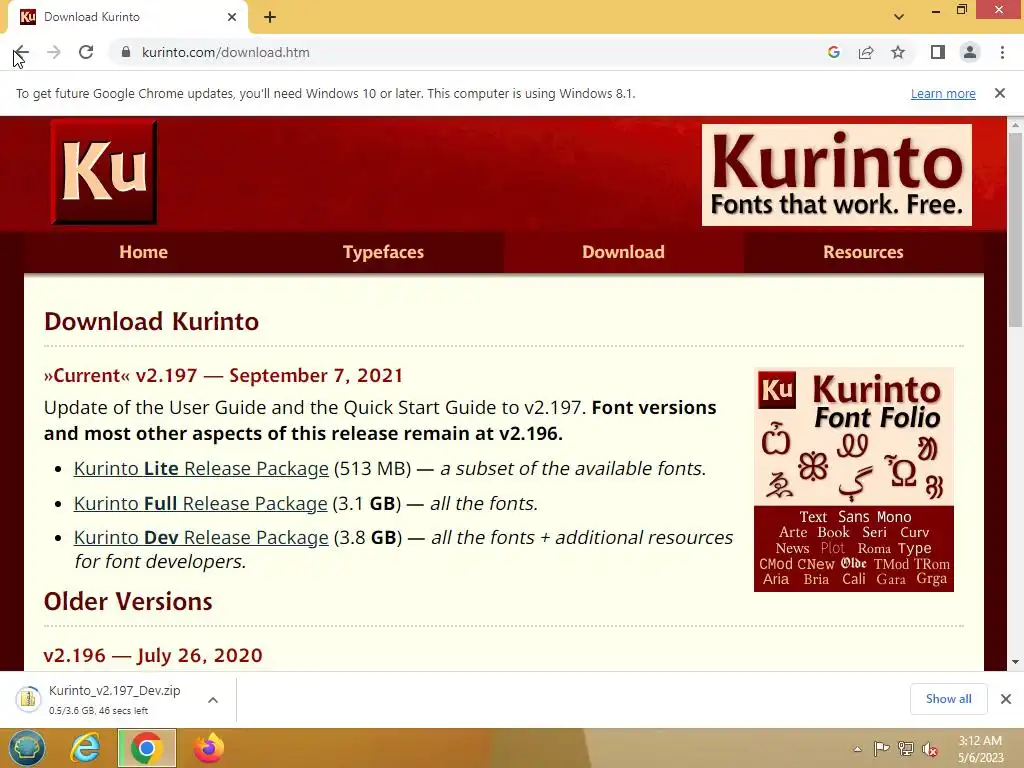The image size is (1024, 768).
Task: Click the forward navigation arrow
Action: click(x=54, y=52)
